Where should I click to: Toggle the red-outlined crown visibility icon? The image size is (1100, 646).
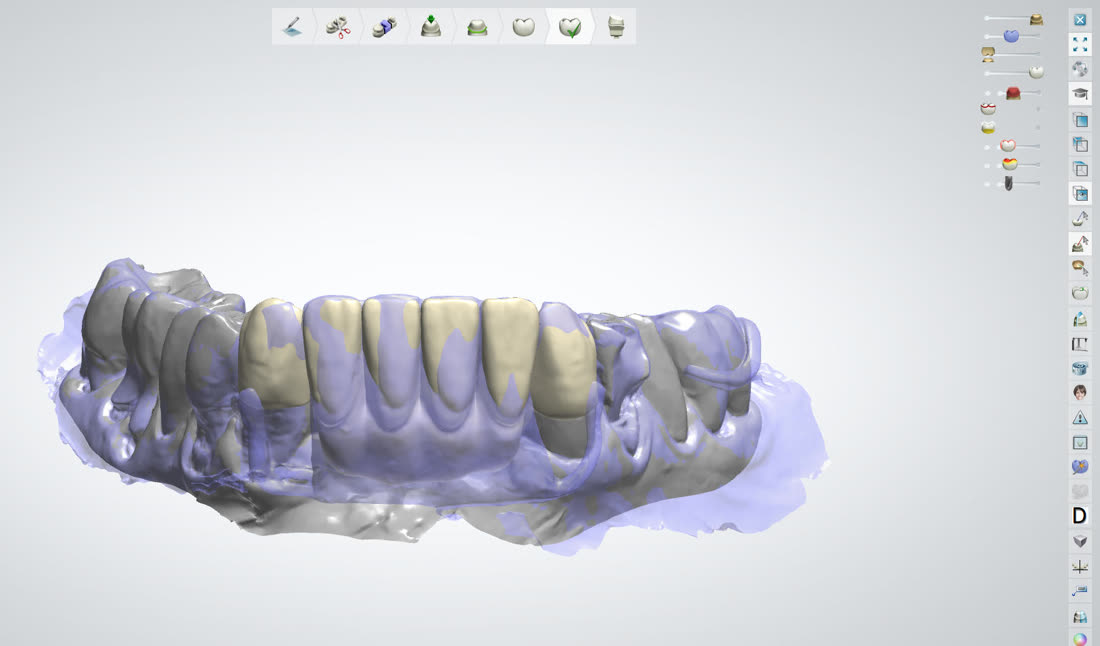pyautogui.click(x=988, y=109)
